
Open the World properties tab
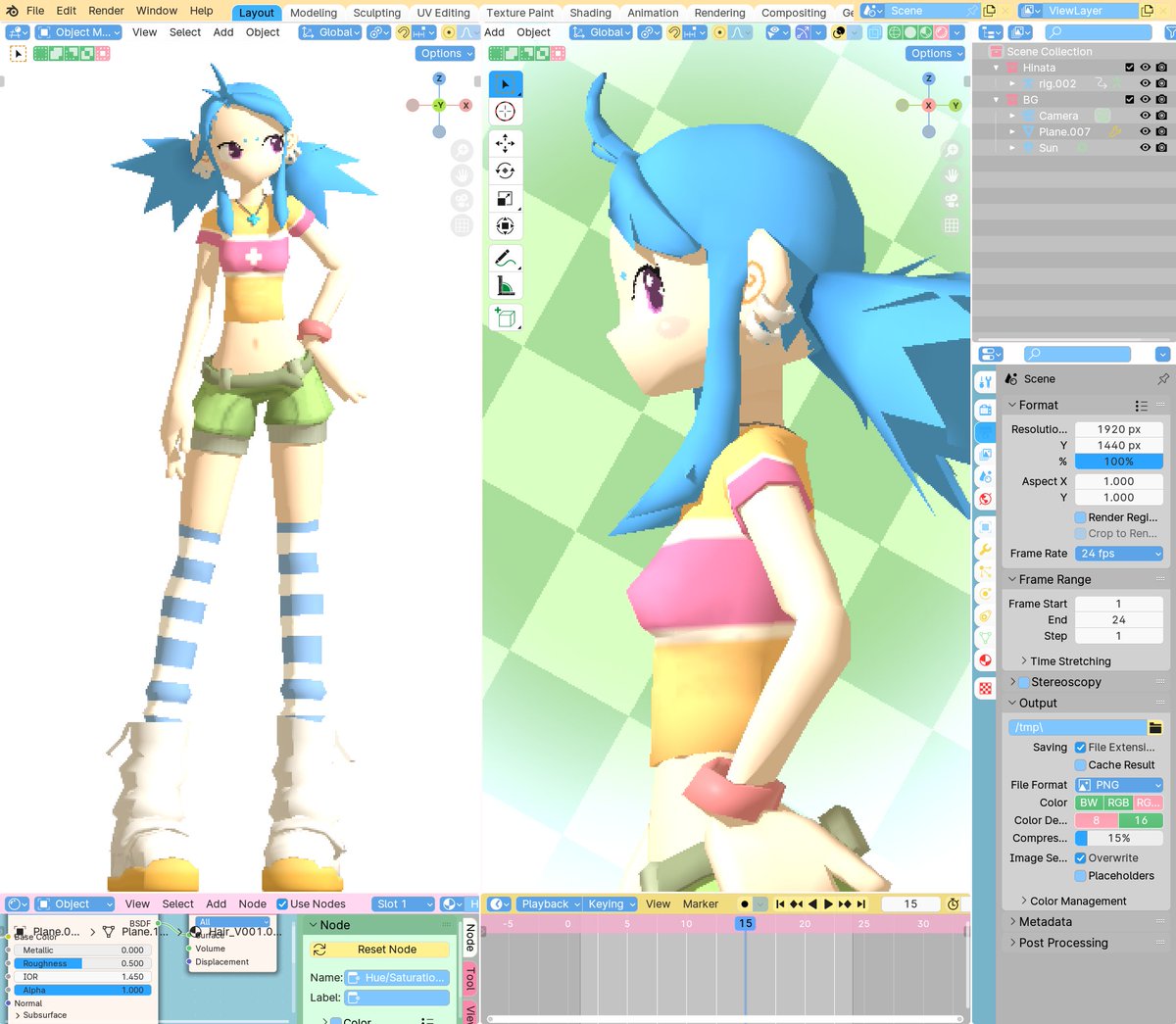click(x=985, y=499)
